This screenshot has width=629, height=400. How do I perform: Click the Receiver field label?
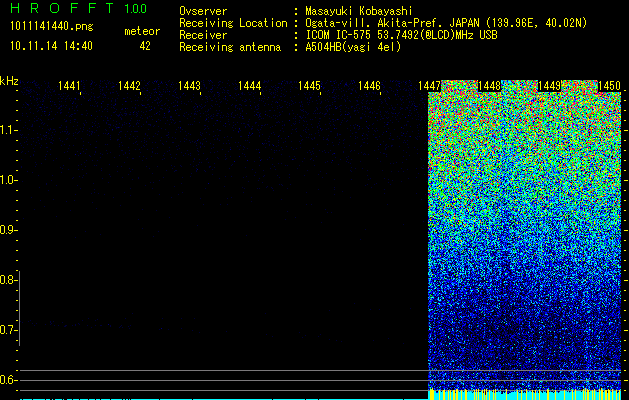click(x=203, y=35)
